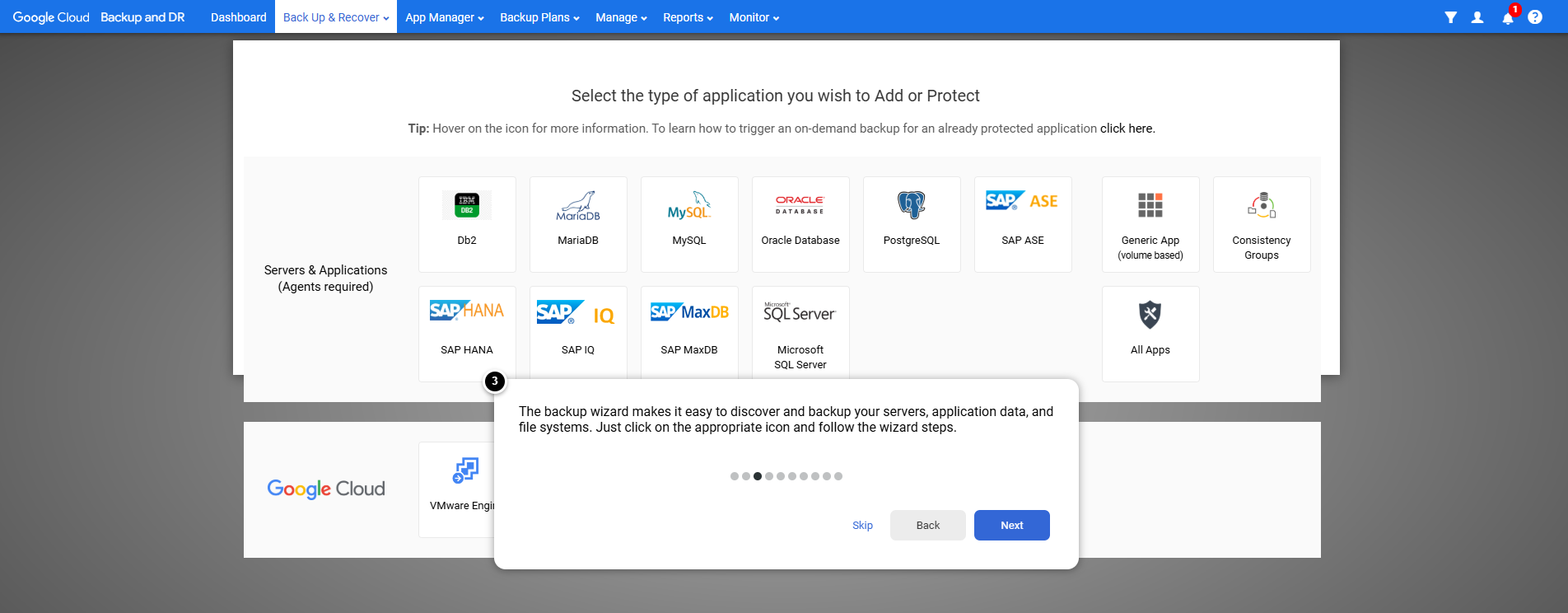Select Generic App (volume based) tile
The height and width of the screenshot is (613, 1568).
(x=1150, y=224)
